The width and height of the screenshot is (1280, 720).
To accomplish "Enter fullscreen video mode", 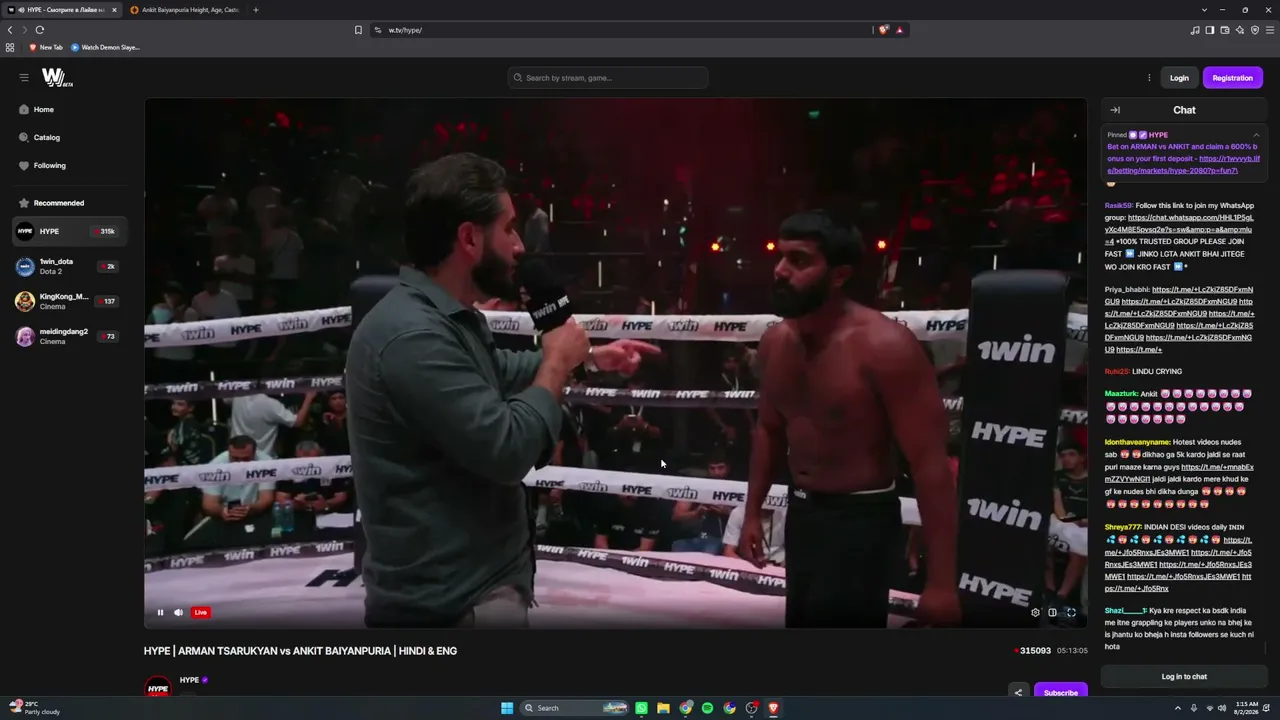I will tap(1071, 612).
